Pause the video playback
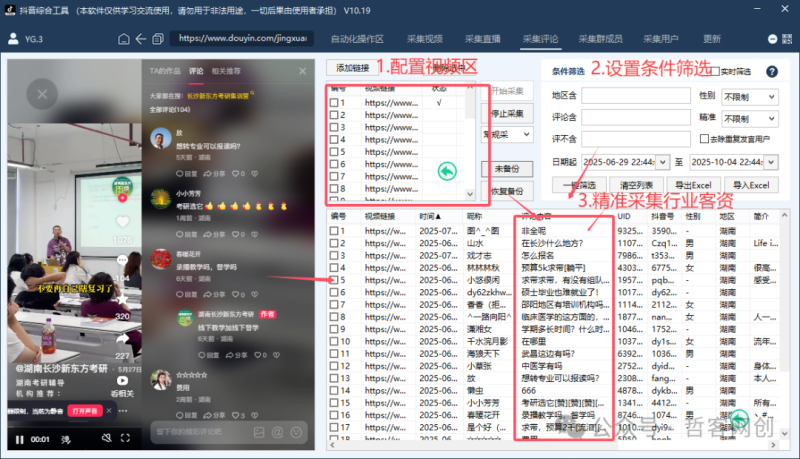Viewport: 800px width, 459px height. [19, 439]
